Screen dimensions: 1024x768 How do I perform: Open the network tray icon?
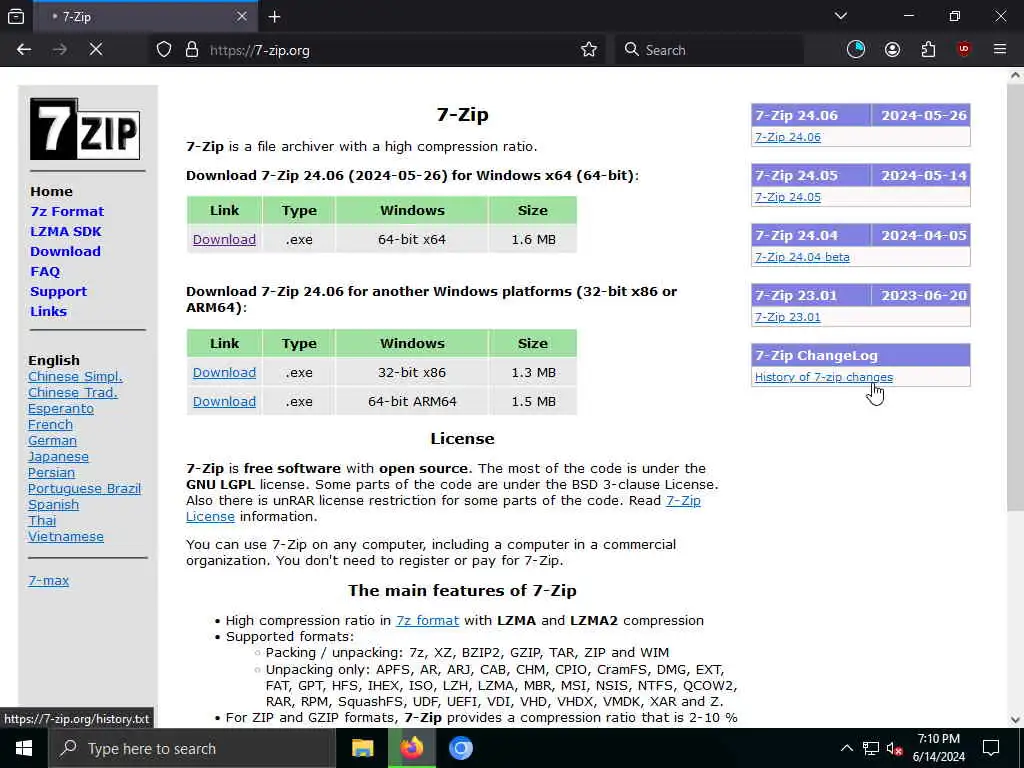tap(871, 748)
